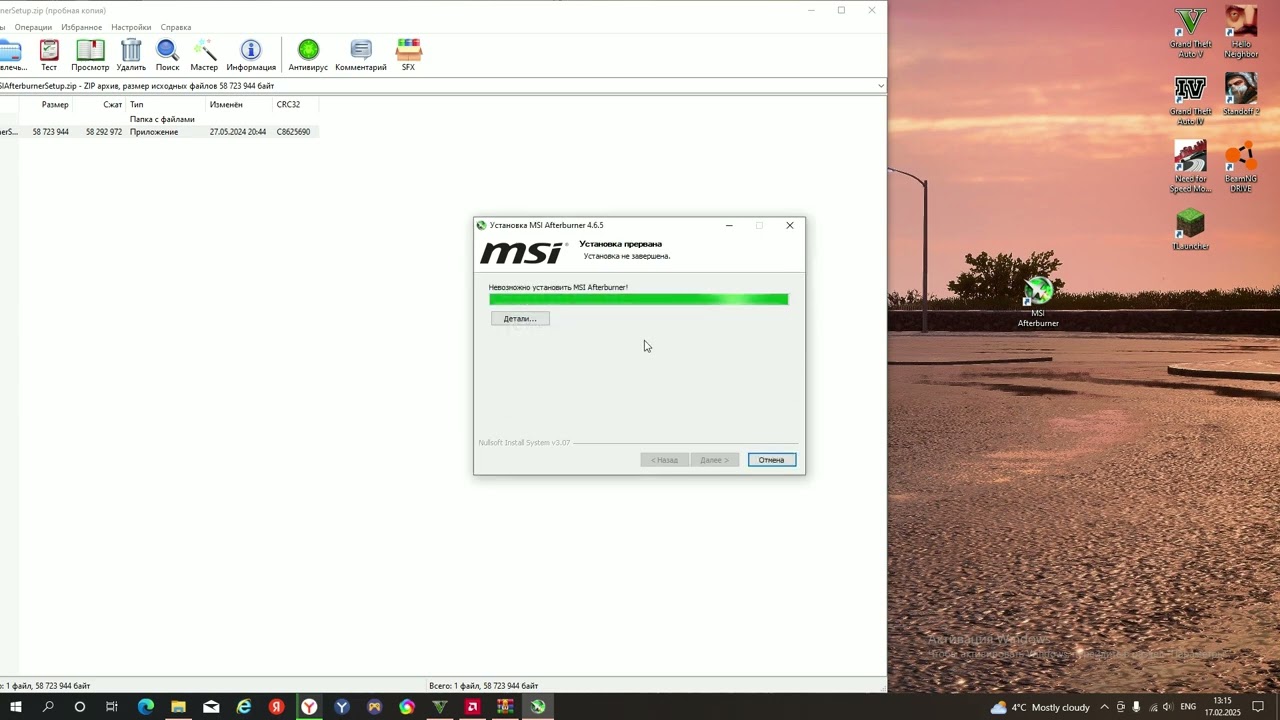Click the Standoff 2 desktop shortcut
This screenshot has width=1280, height=720.
[1241, 96]
